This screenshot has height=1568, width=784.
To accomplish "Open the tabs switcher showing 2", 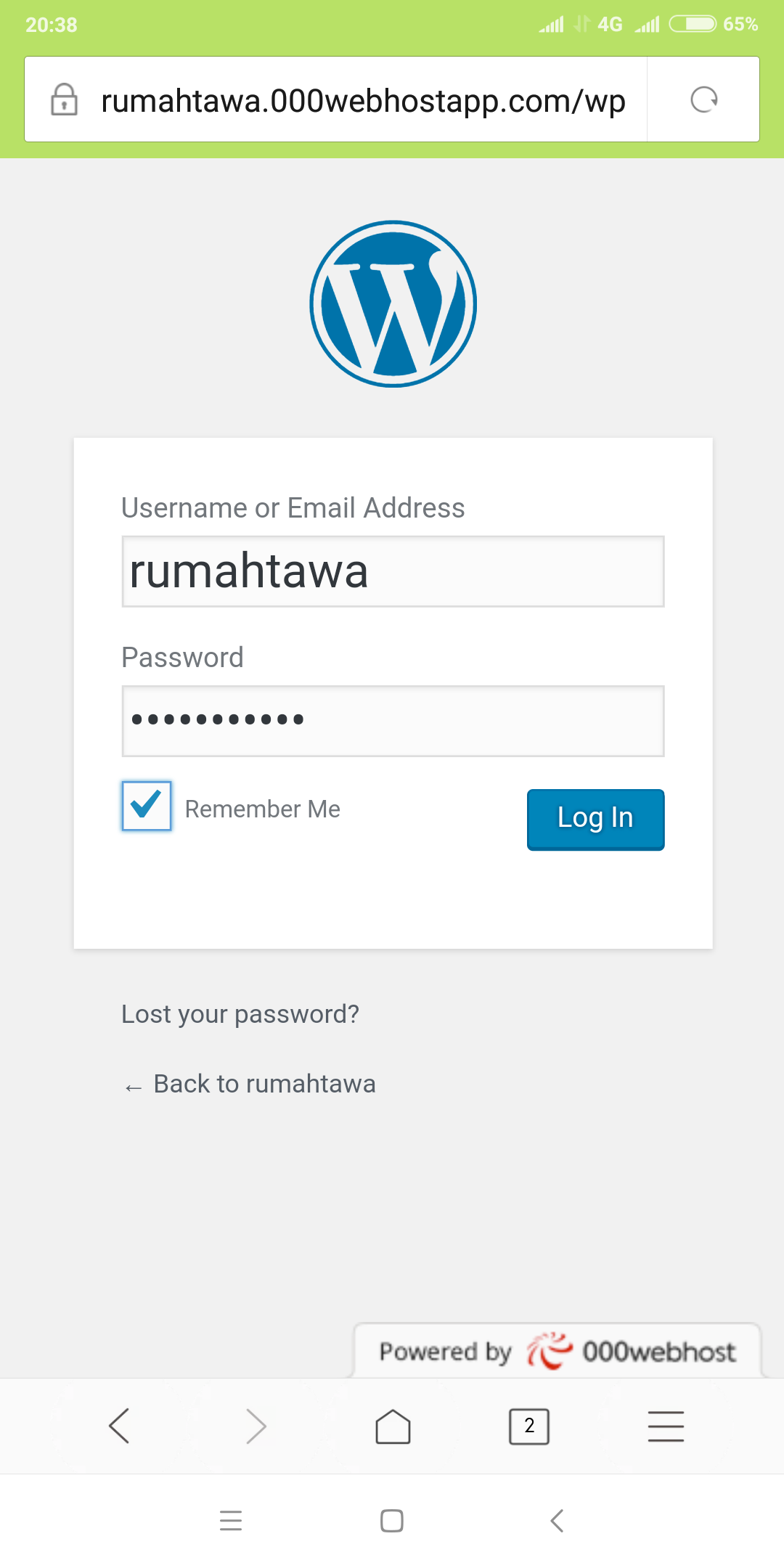I will pyautogui.click(x=529, y=1426).
